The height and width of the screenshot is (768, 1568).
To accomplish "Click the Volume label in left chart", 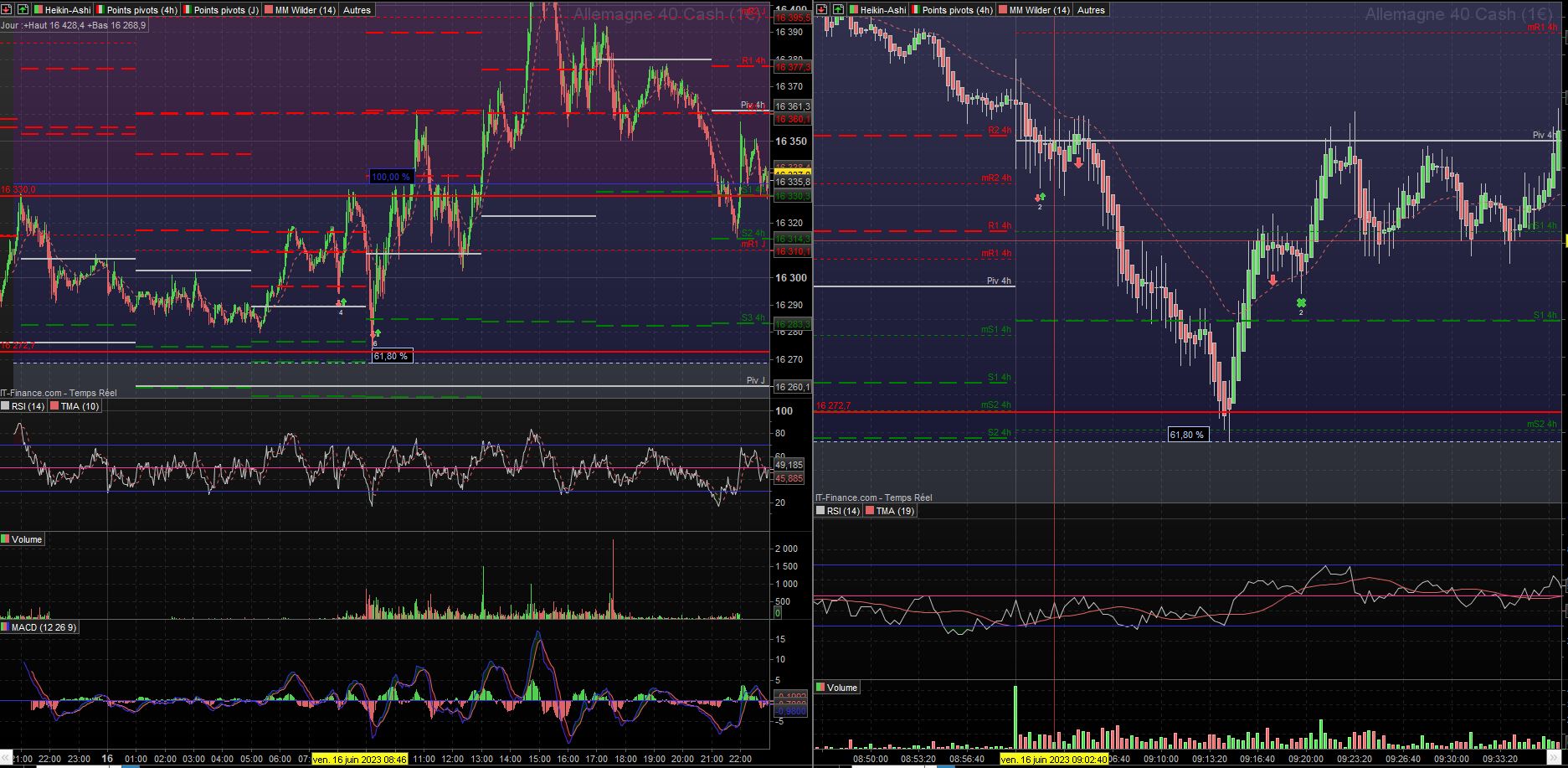I will (23, 539).
